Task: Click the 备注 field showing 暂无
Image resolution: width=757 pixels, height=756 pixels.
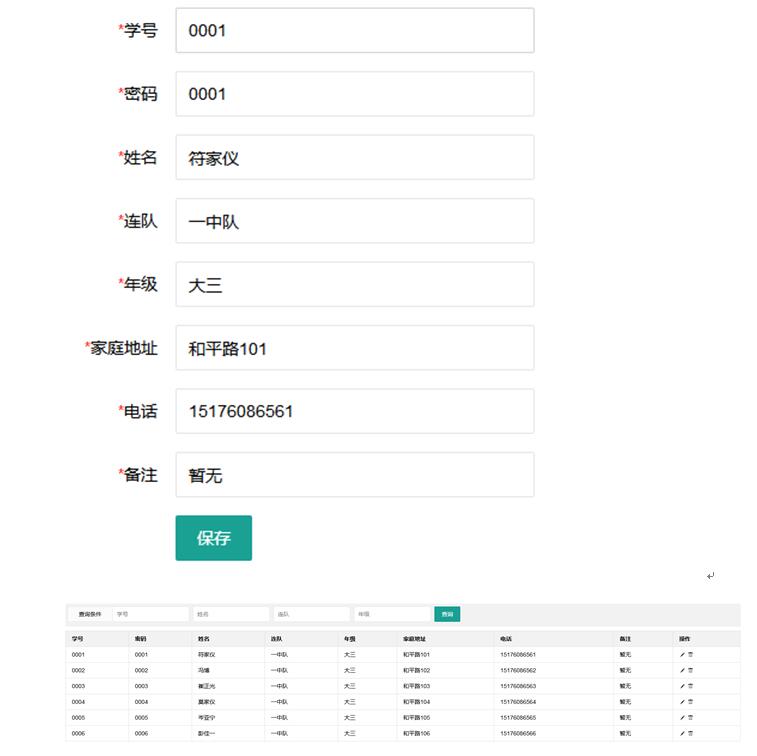Action: 354,475
